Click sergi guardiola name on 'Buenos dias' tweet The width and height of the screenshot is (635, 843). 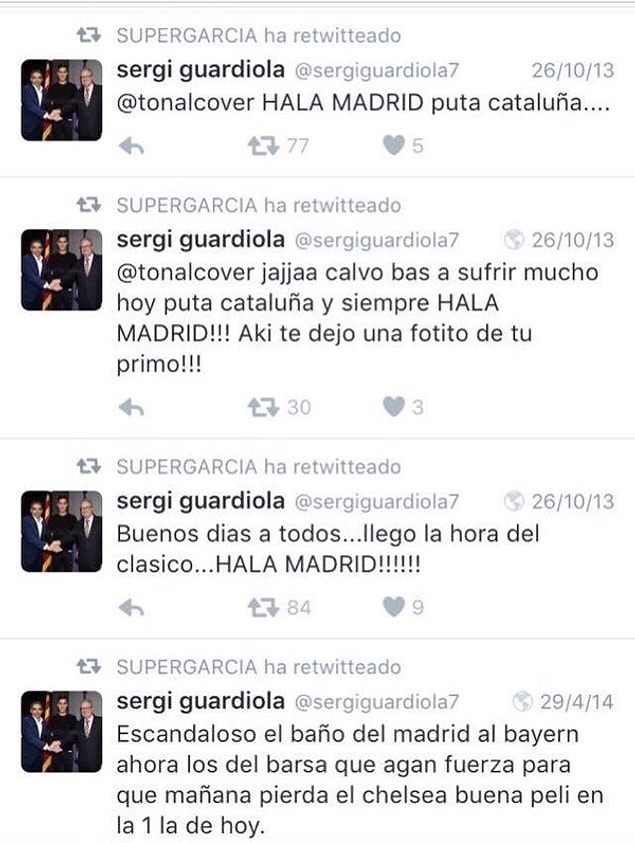coord(201,502)
